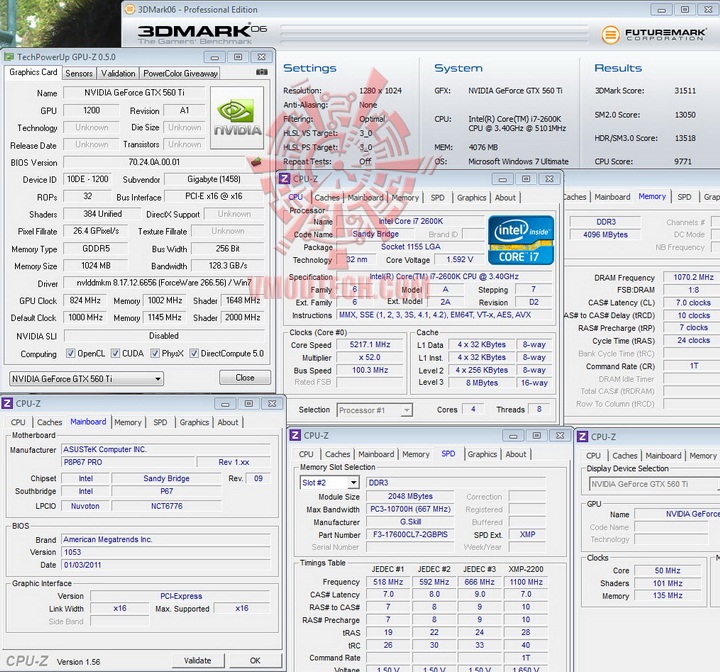Screen dimensions: 720x672
Task: Click the CAS# Latency value 7.0 clocks
Action: pos(693,303)
